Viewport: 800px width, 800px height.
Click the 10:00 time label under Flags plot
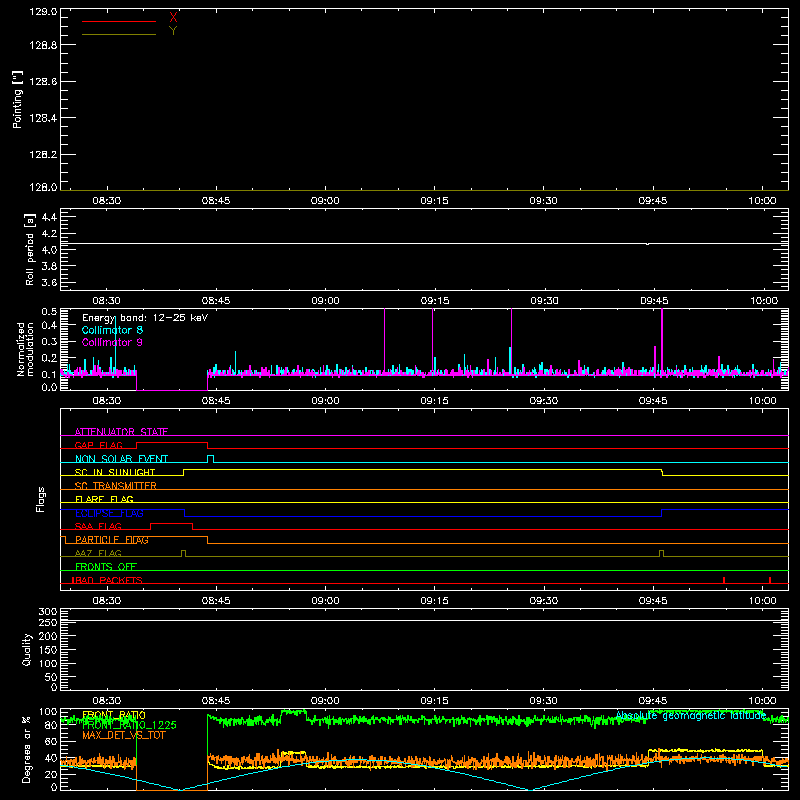click(762, 601)
